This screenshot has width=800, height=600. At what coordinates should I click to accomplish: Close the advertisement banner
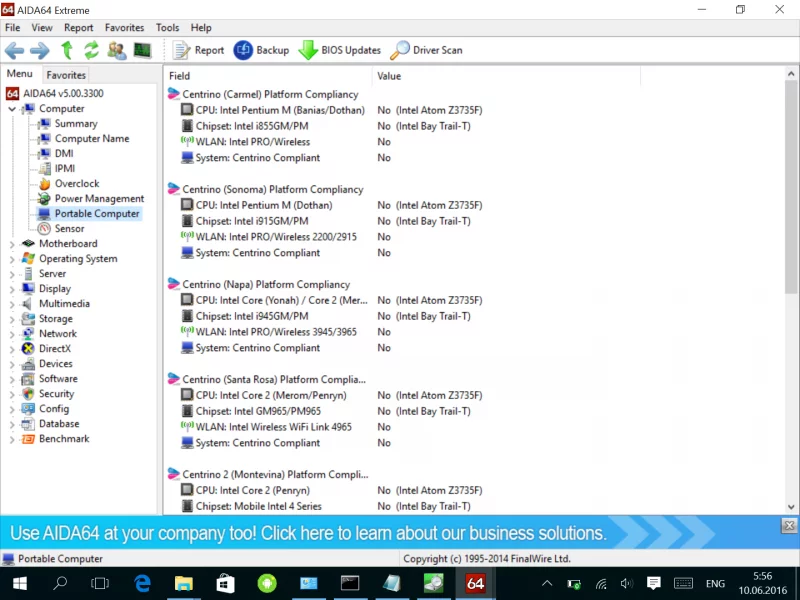(789, 526)
